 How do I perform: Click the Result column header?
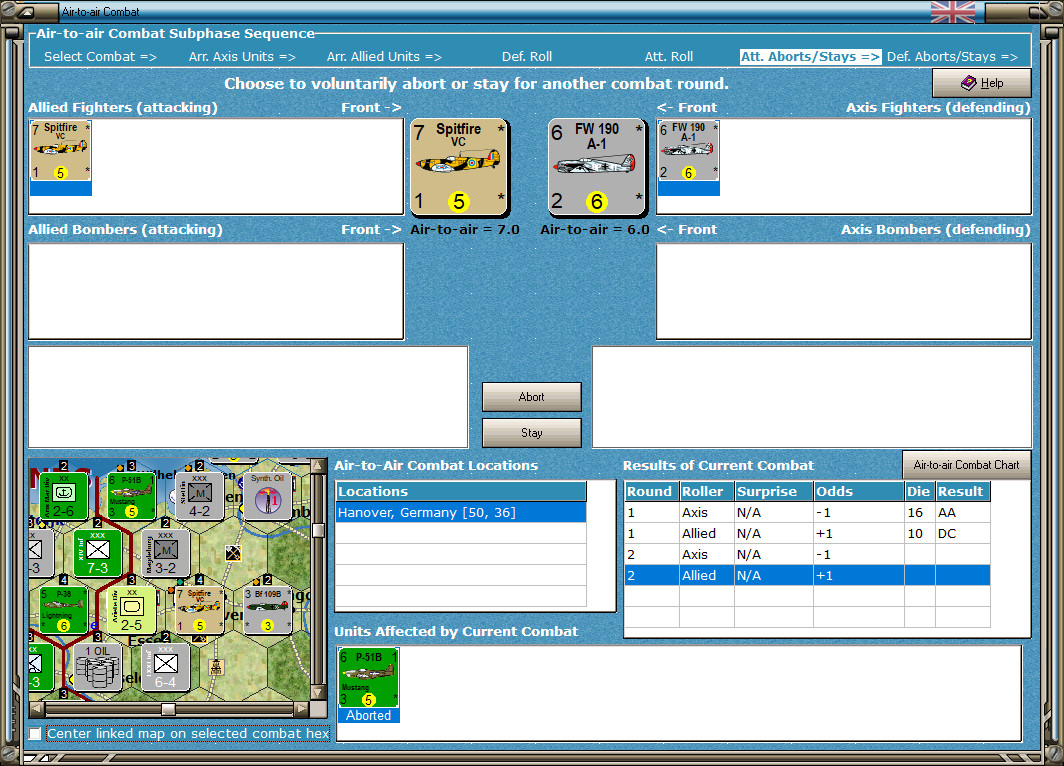click(962, 491)
